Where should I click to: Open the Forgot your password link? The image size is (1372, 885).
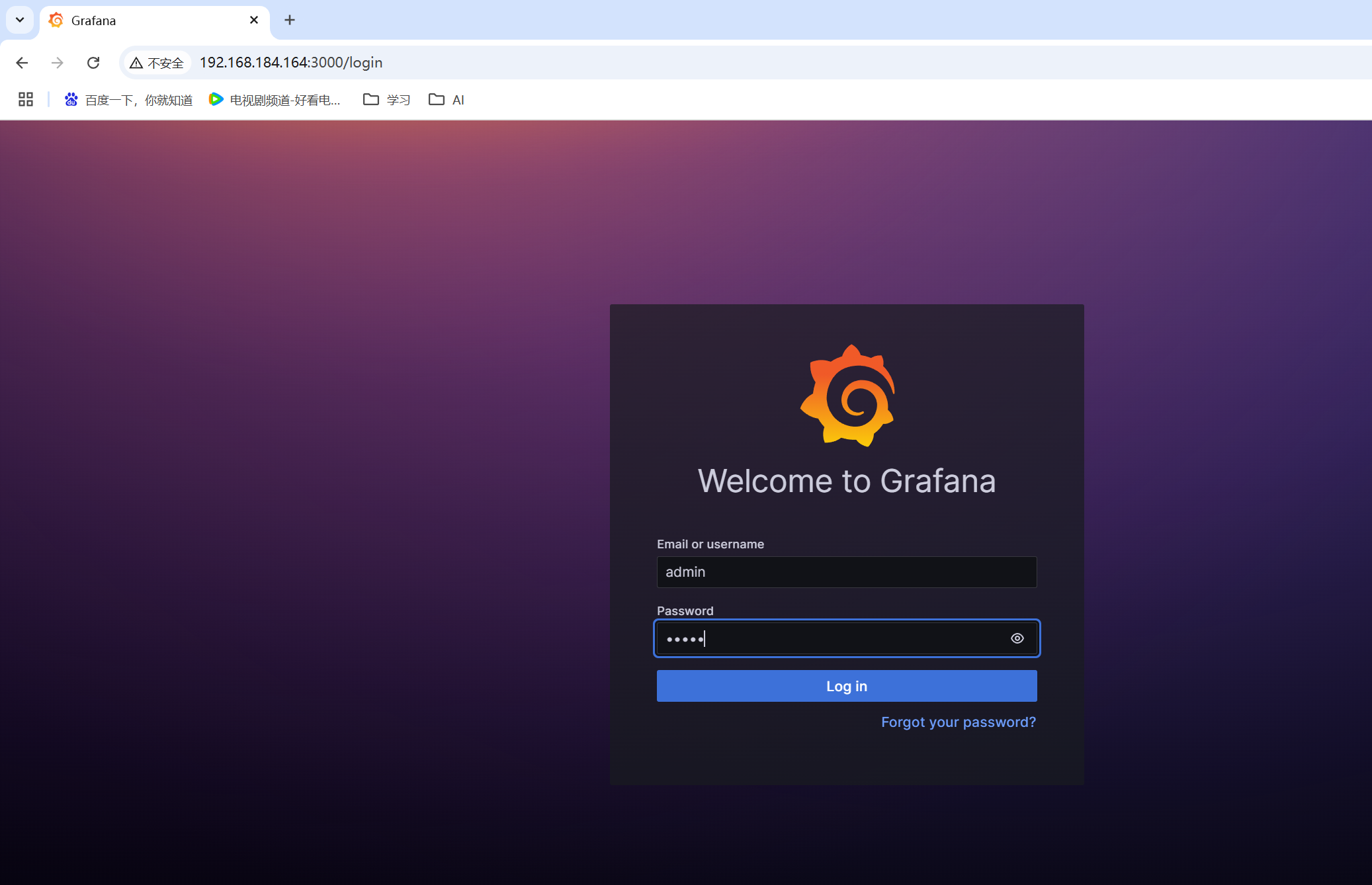click(x=959, y=722)
